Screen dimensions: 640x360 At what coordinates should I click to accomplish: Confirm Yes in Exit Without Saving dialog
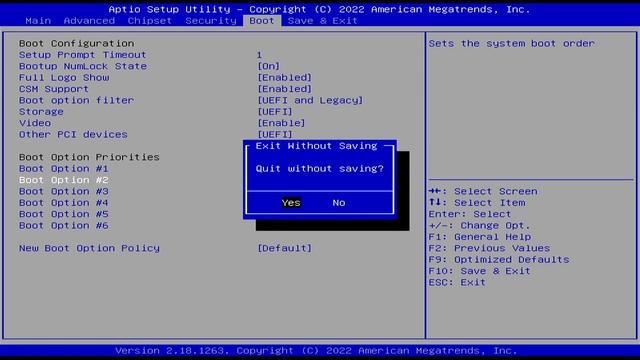pos(291,203)
